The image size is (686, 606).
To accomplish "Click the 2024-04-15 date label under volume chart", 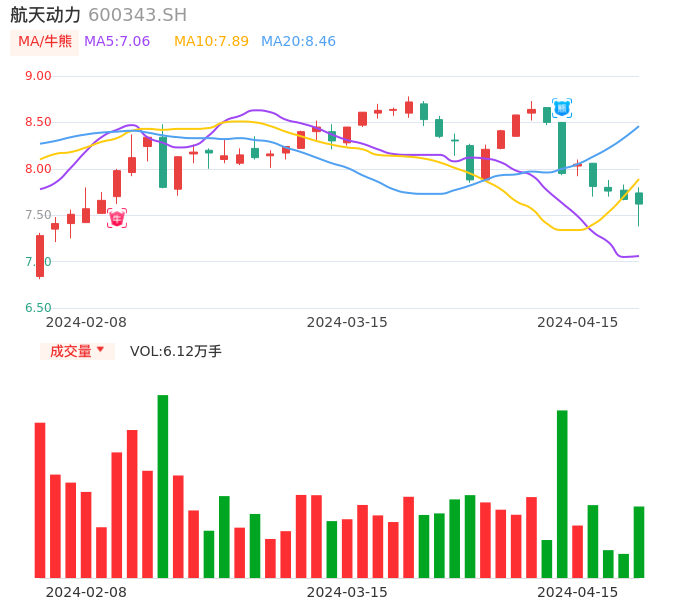I will coord(578,592).
